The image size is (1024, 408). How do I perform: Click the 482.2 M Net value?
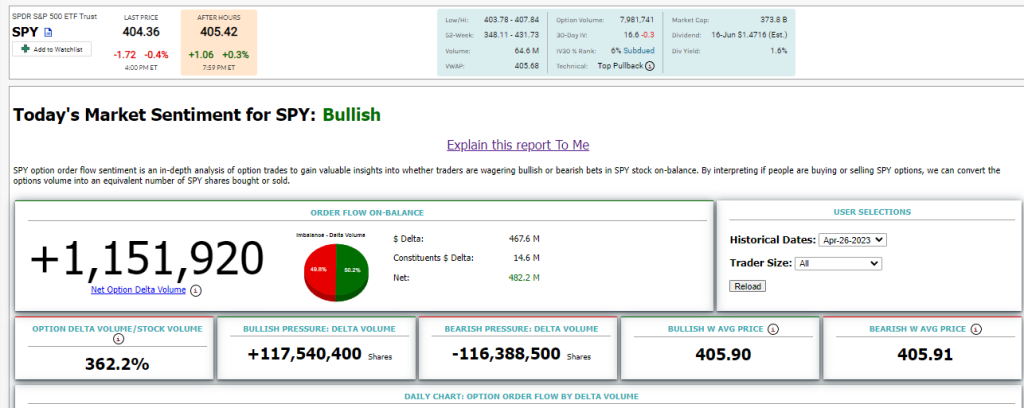pyautogui.click(x=524, y=277)
